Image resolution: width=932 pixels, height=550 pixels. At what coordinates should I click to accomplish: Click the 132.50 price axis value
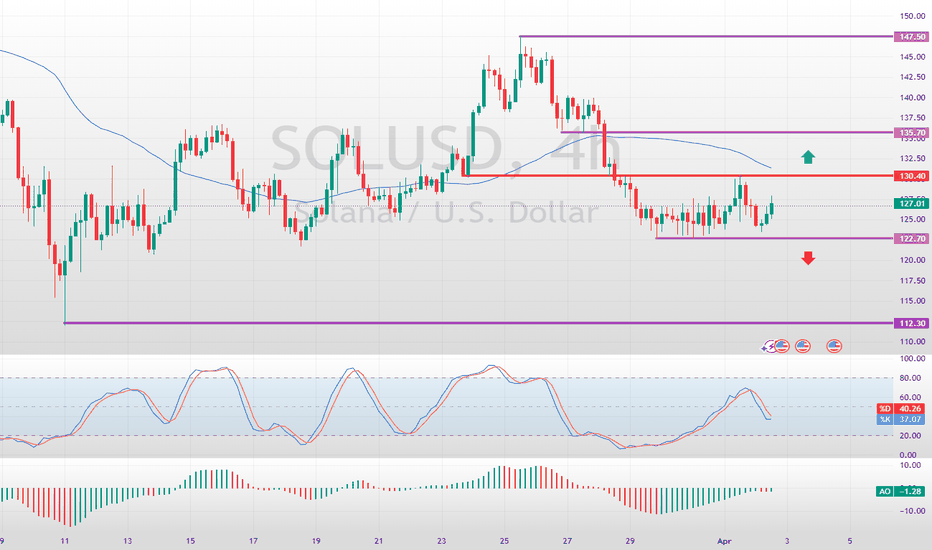coord(912,158)
